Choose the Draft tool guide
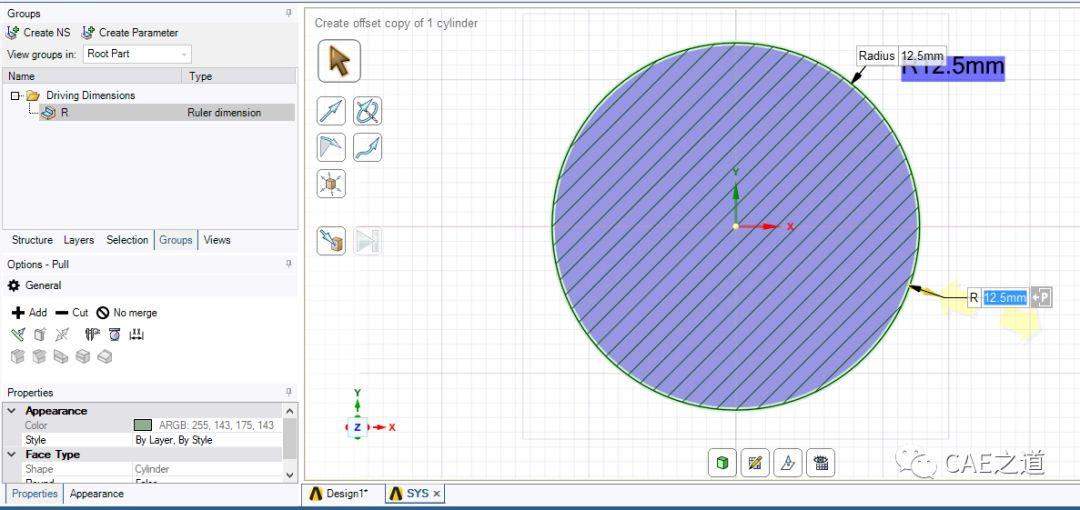The height and width of the screenshot is (510, 1080). coord(331,147)
